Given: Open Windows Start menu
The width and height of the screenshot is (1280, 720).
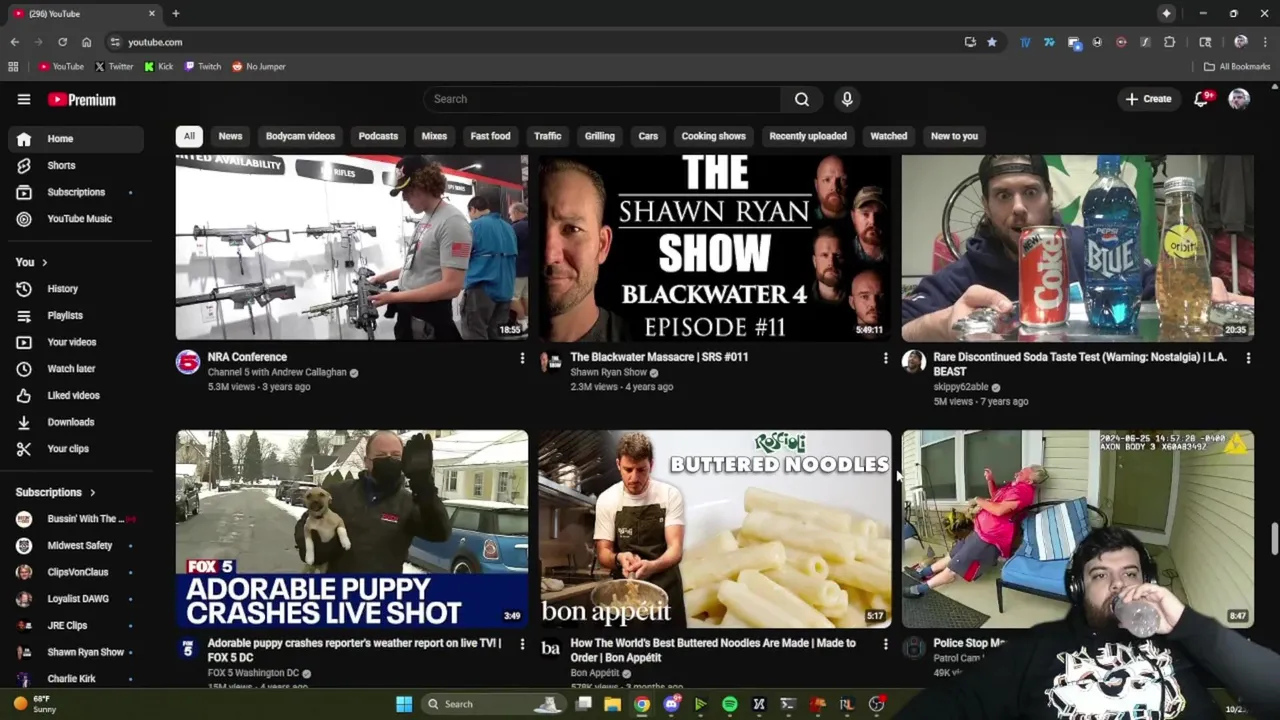Looking at the screenshot, I should coord(404,704).
